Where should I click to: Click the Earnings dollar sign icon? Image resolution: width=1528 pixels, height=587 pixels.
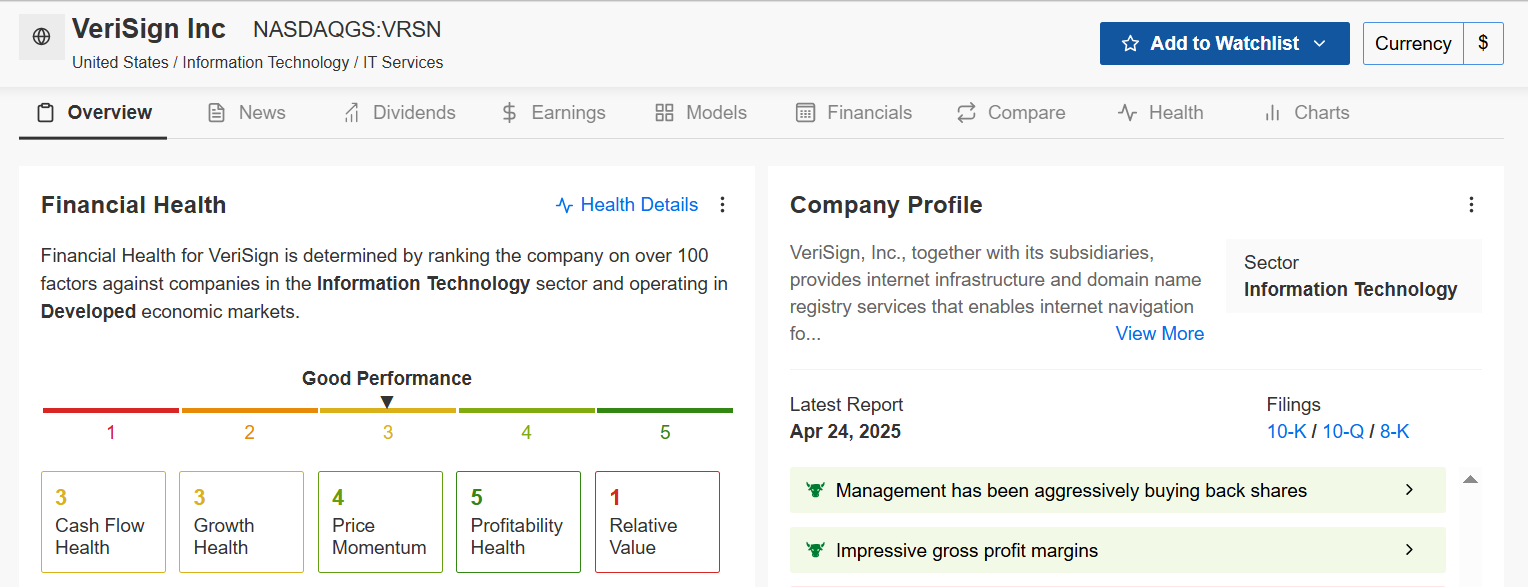[509, 113]
